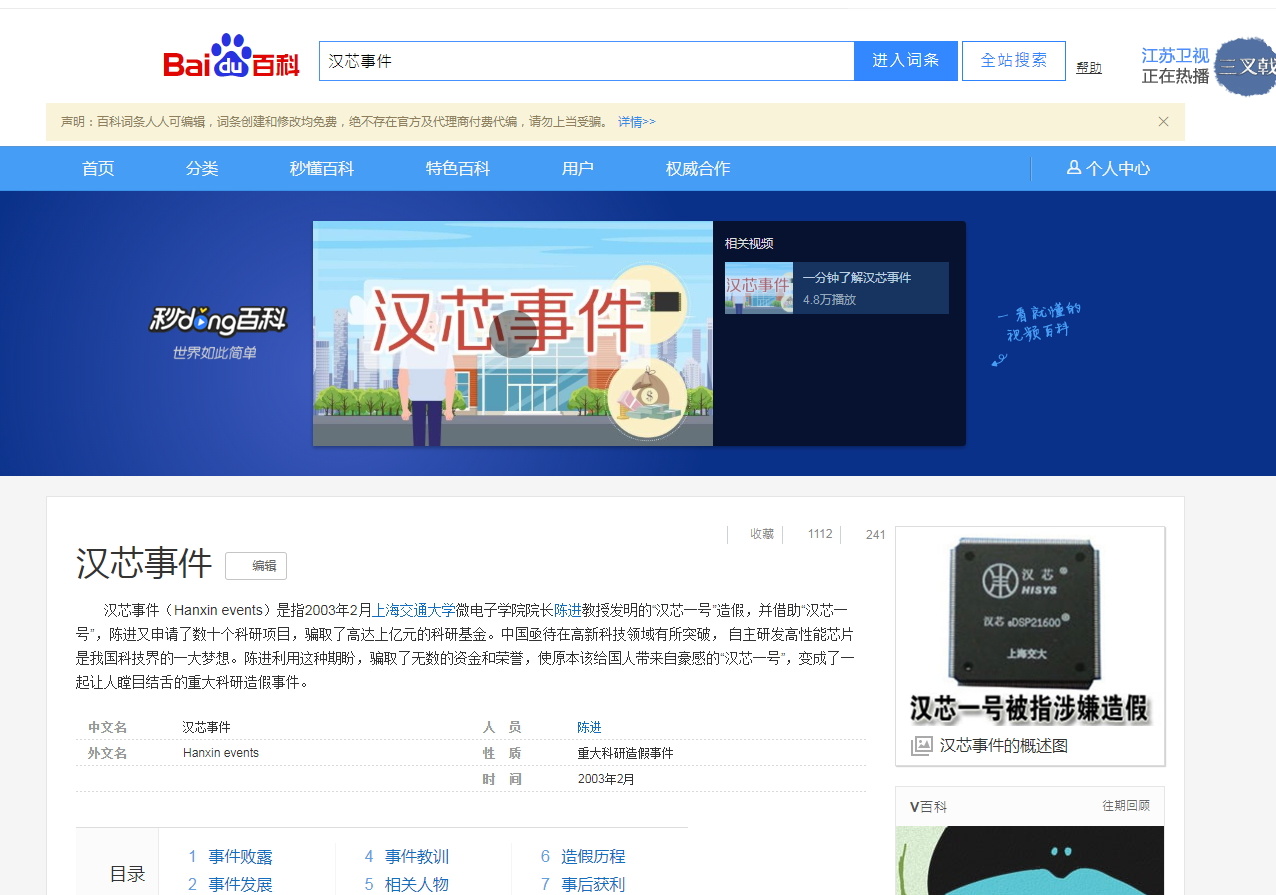
Task: Click the 收藏 favorite button
Action: coord(762,534)
